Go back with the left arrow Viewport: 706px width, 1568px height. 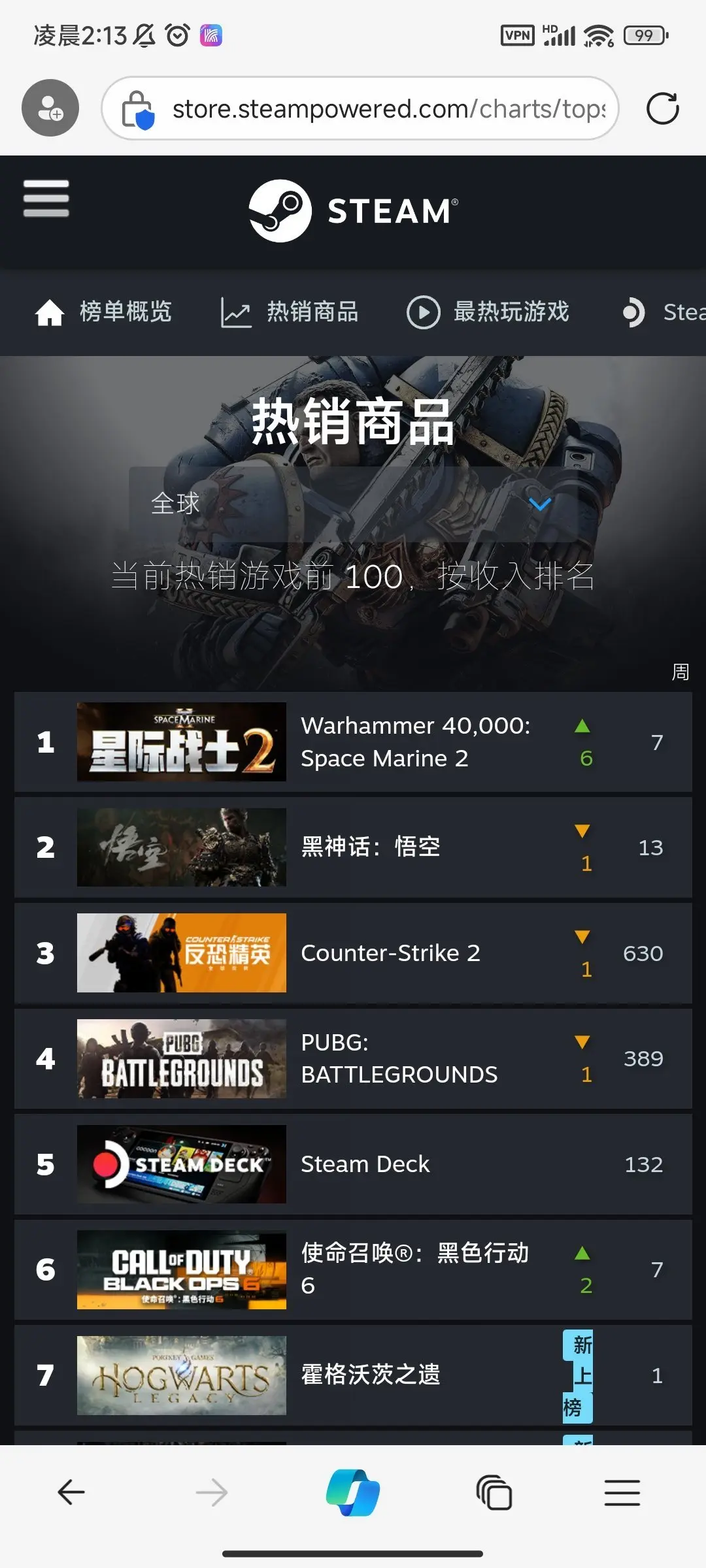[x=71, y=1492]
